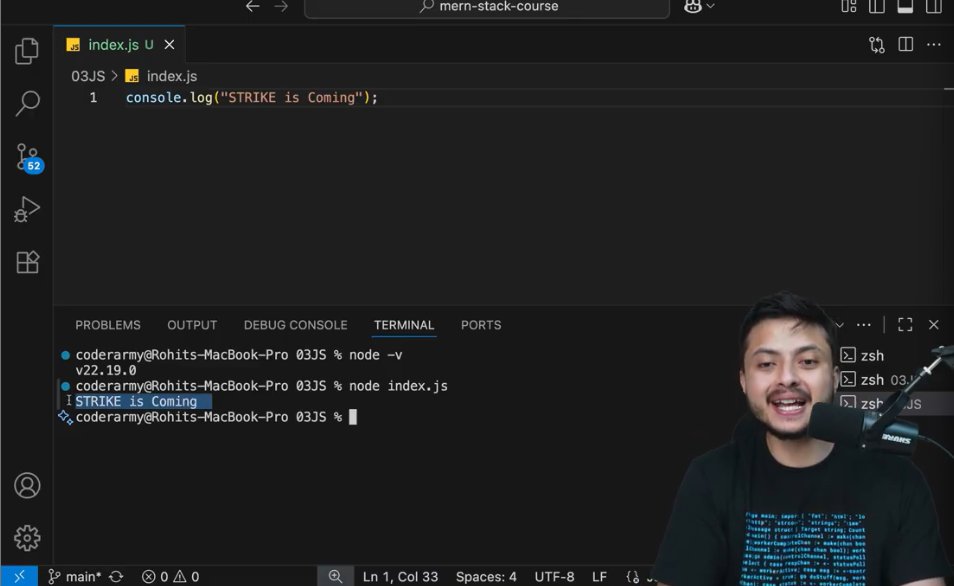Go back using the left arrow
This screenshot has width=954, height=586.
[x=252, y=7]
